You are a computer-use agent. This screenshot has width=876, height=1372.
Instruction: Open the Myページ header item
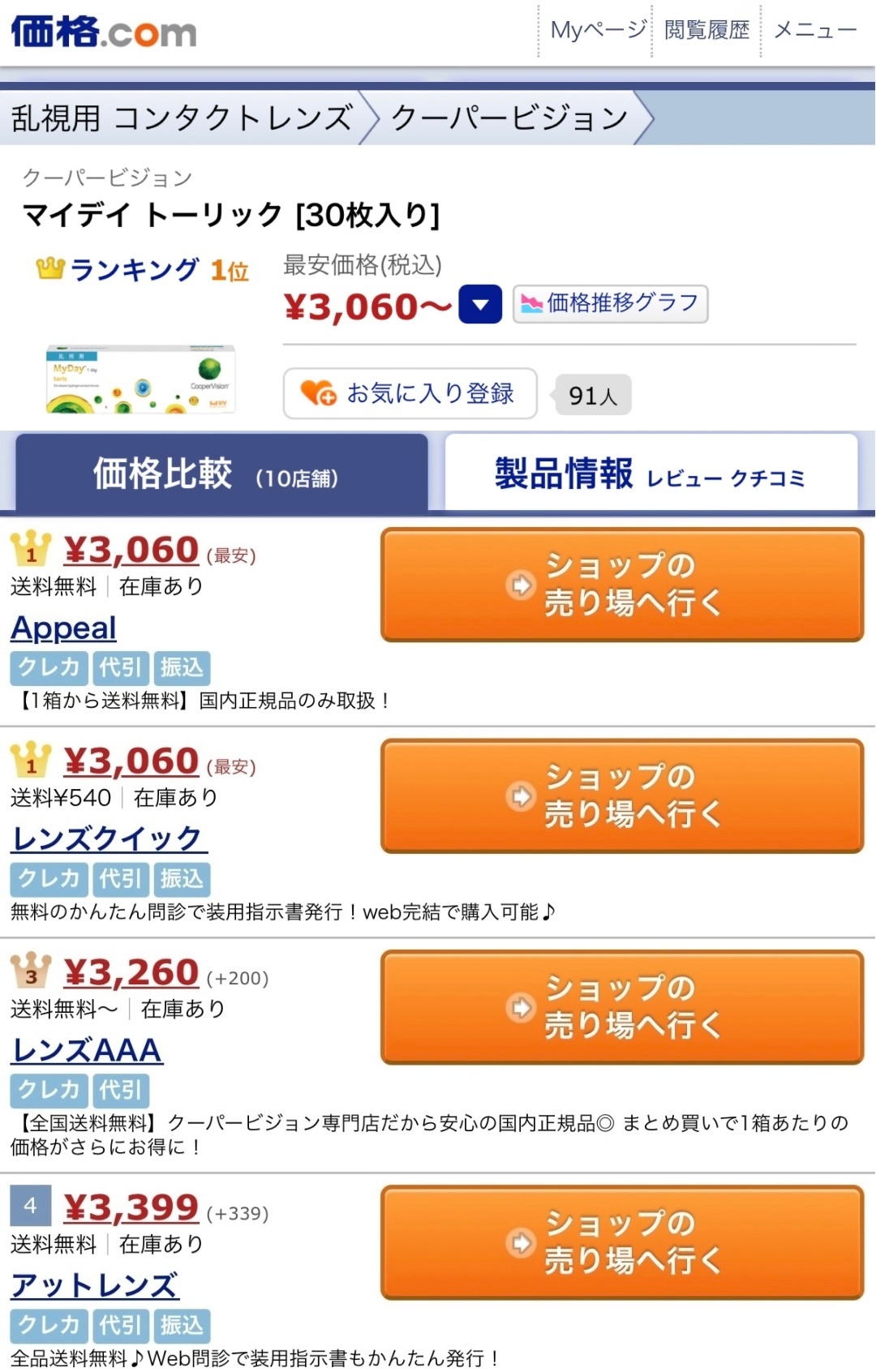click(x=598, y=30)
